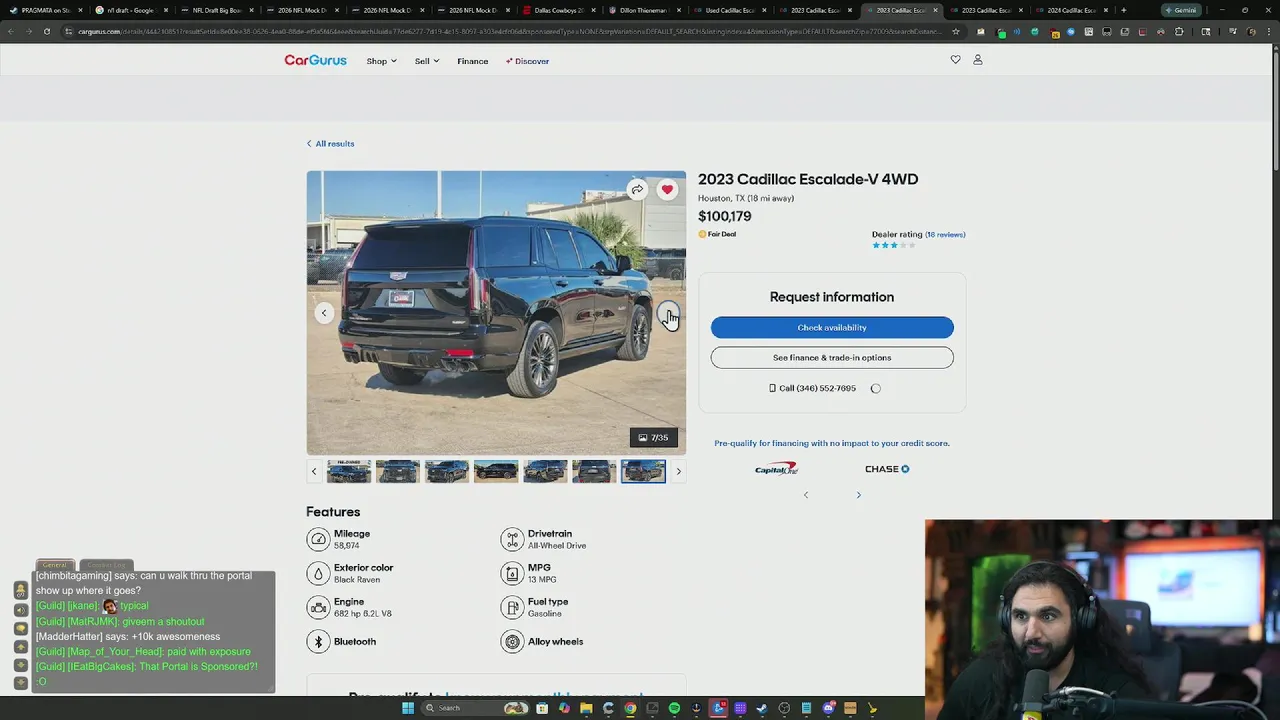Return to All results
Screen dimensions: 1280x720
click(330, 144)
